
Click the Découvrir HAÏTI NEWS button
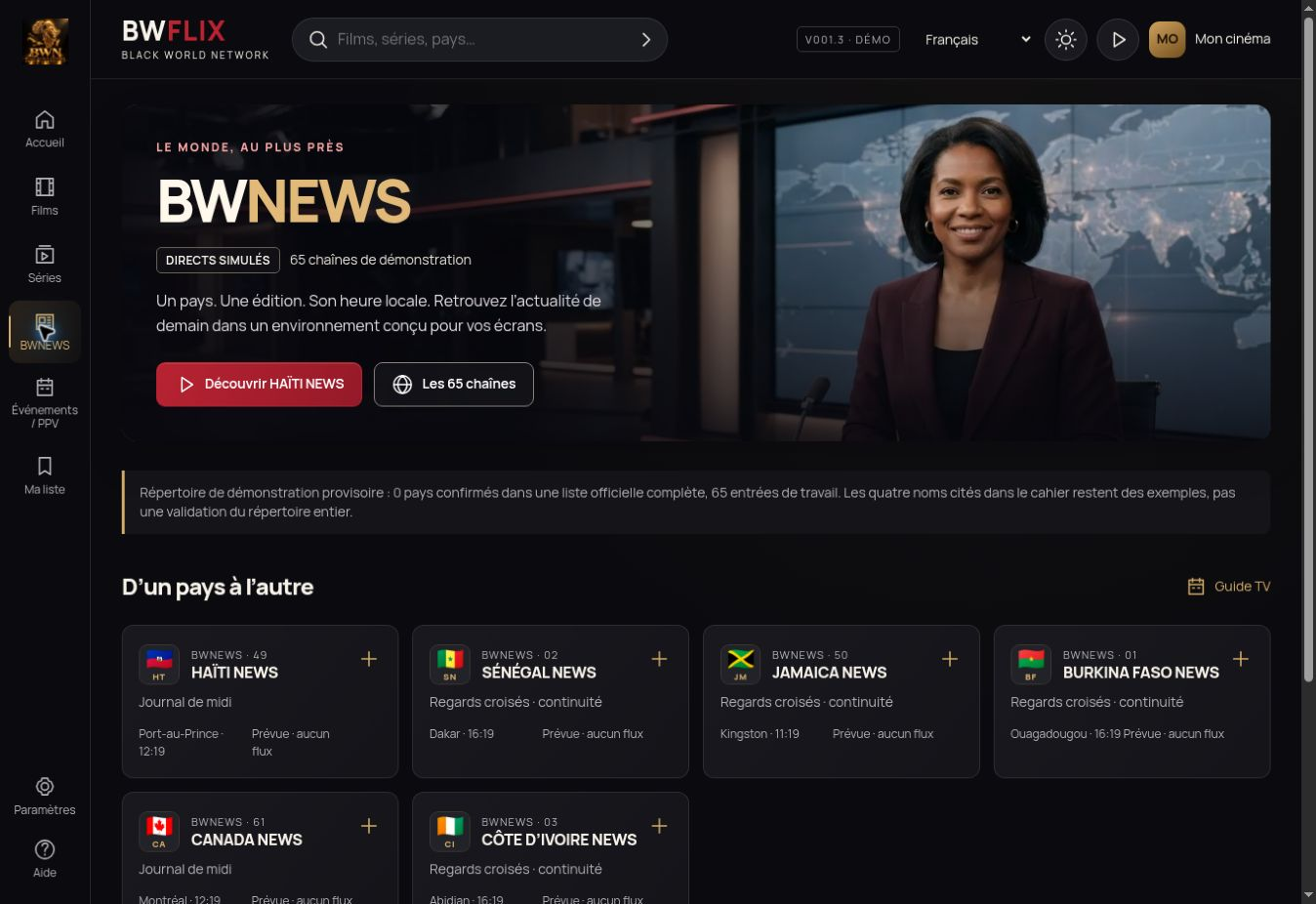(x=259, y=385)
